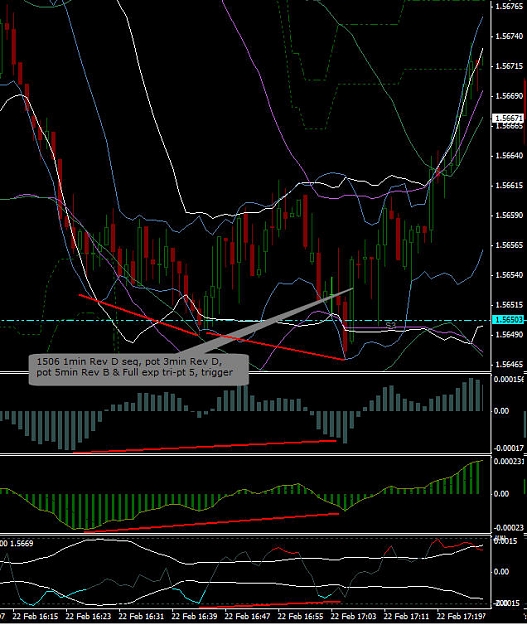
Task: Click time label 22 Feb 17:19
Action: (461, 616)
